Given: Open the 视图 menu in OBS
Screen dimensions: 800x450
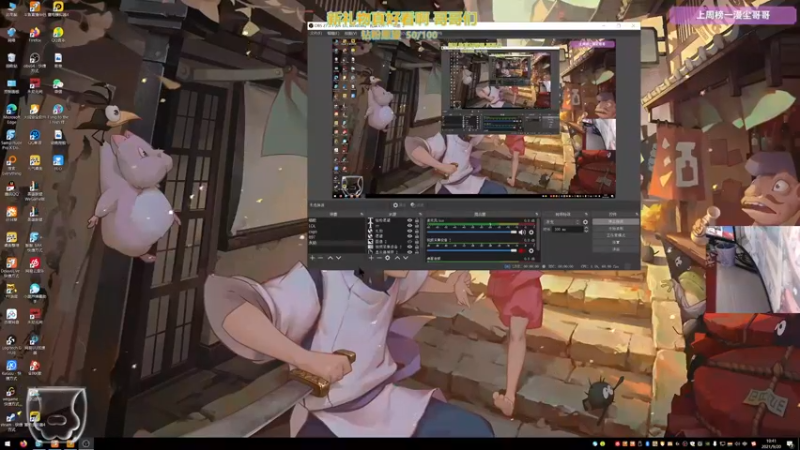Looking at the screenshot, I should tap(350, 33).
